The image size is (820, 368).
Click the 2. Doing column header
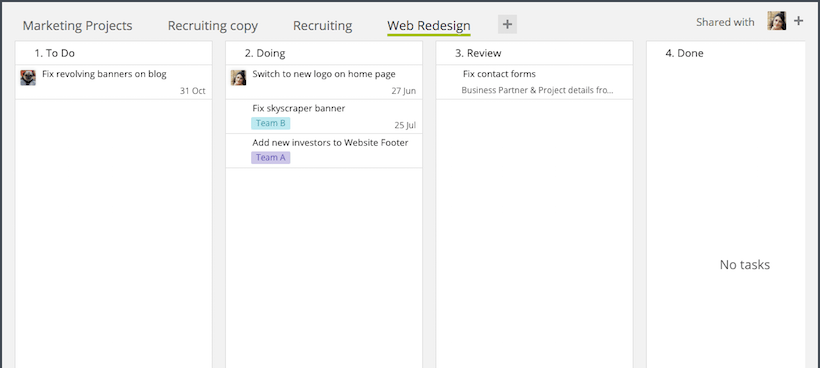coord(324,53)
